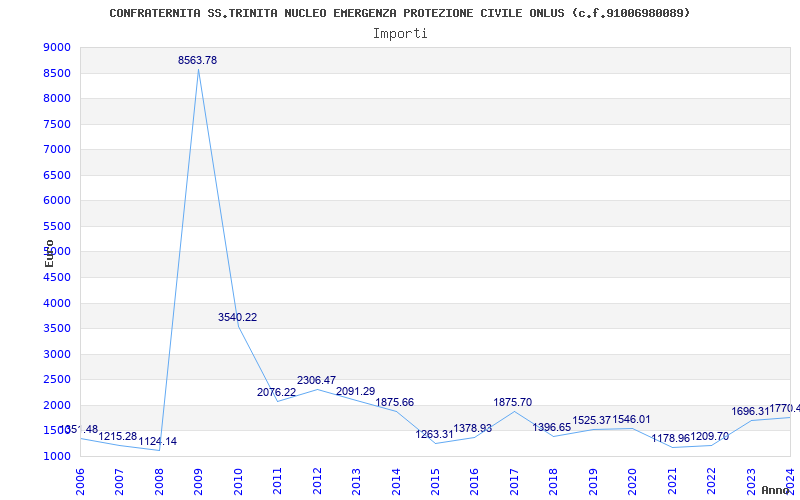This screenshot has height=500, width=800.
Task: Click the 2076.22 data label
Action: click(x=276, y=393)
